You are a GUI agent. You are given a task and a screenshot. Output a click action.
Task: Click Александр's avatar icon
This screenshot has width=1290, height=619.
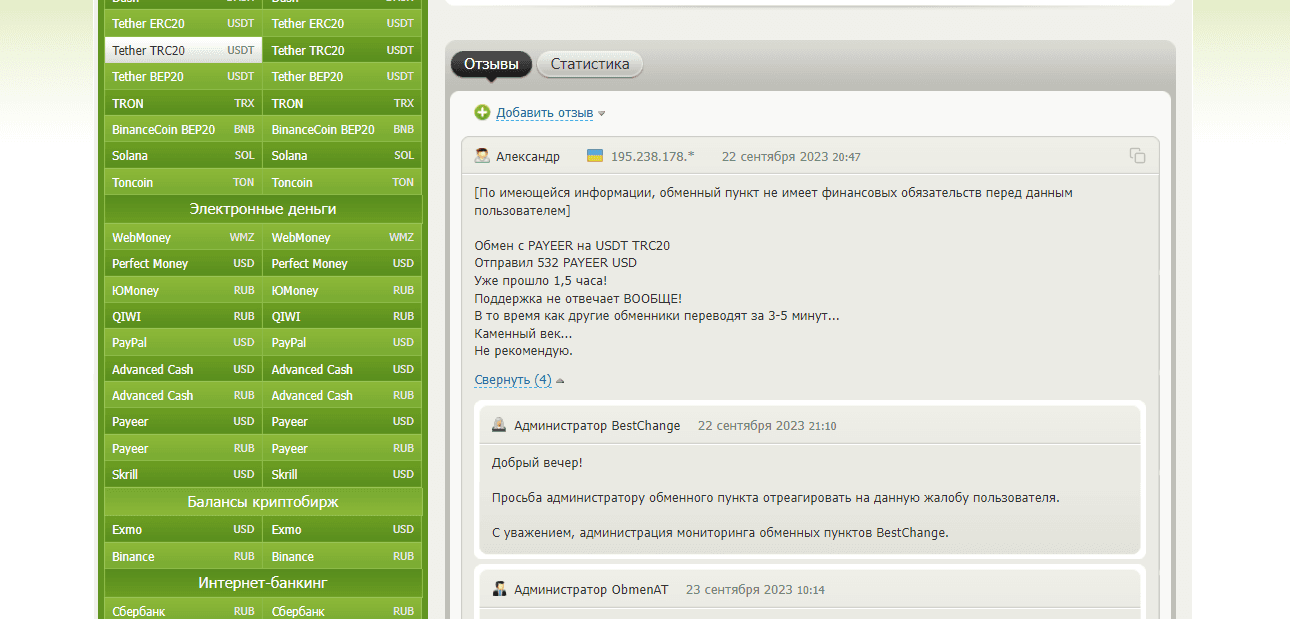coord(480,155)
